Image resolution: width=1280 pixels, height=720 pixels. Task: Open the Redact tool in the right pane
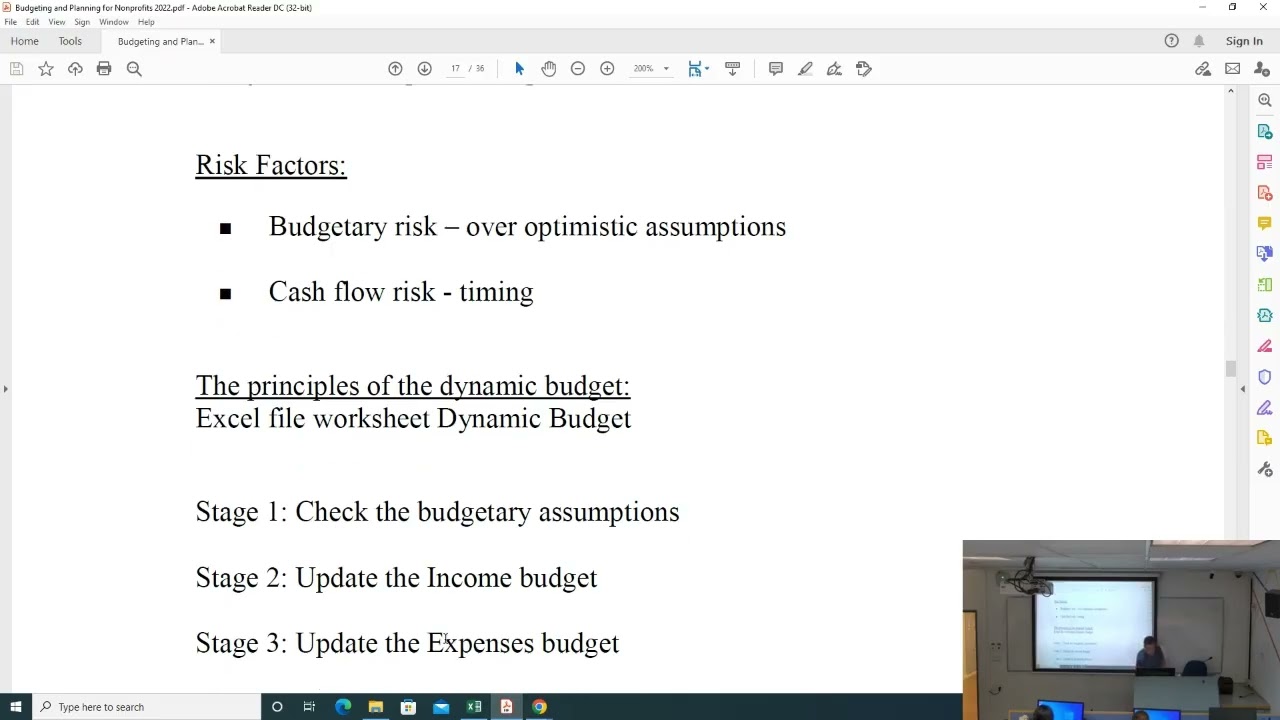(x=1265, y=346)
